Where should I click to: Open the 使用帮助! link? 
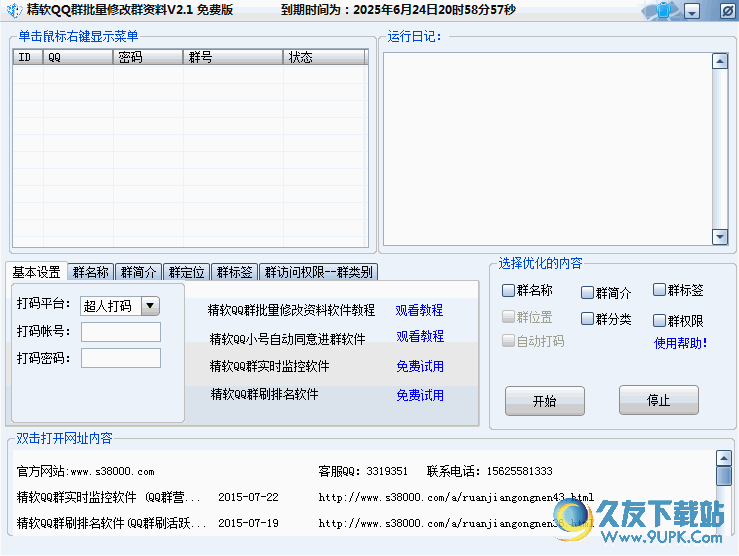click(681, 343)
